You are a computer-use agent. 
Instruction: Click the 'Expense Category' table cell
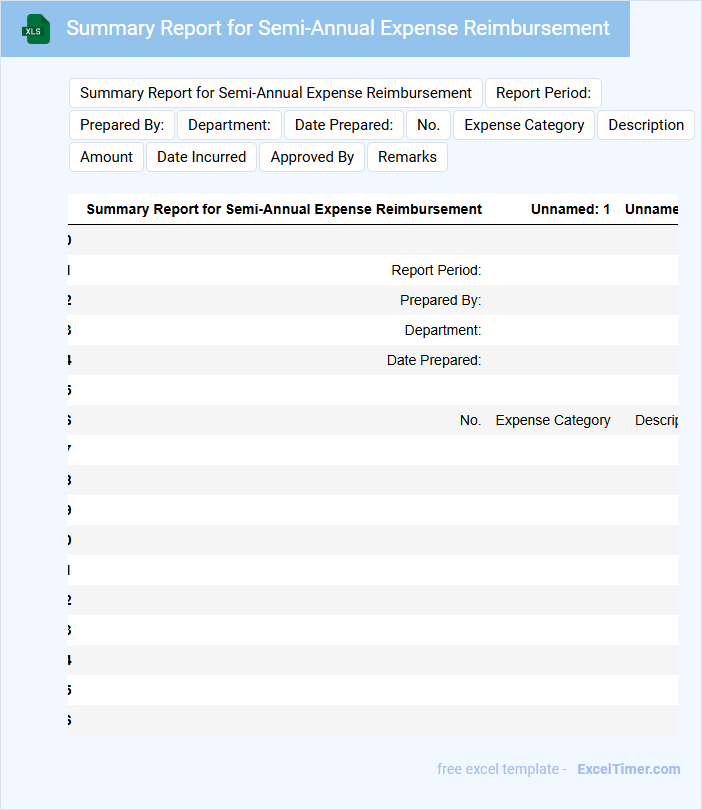tap(553, 420)
